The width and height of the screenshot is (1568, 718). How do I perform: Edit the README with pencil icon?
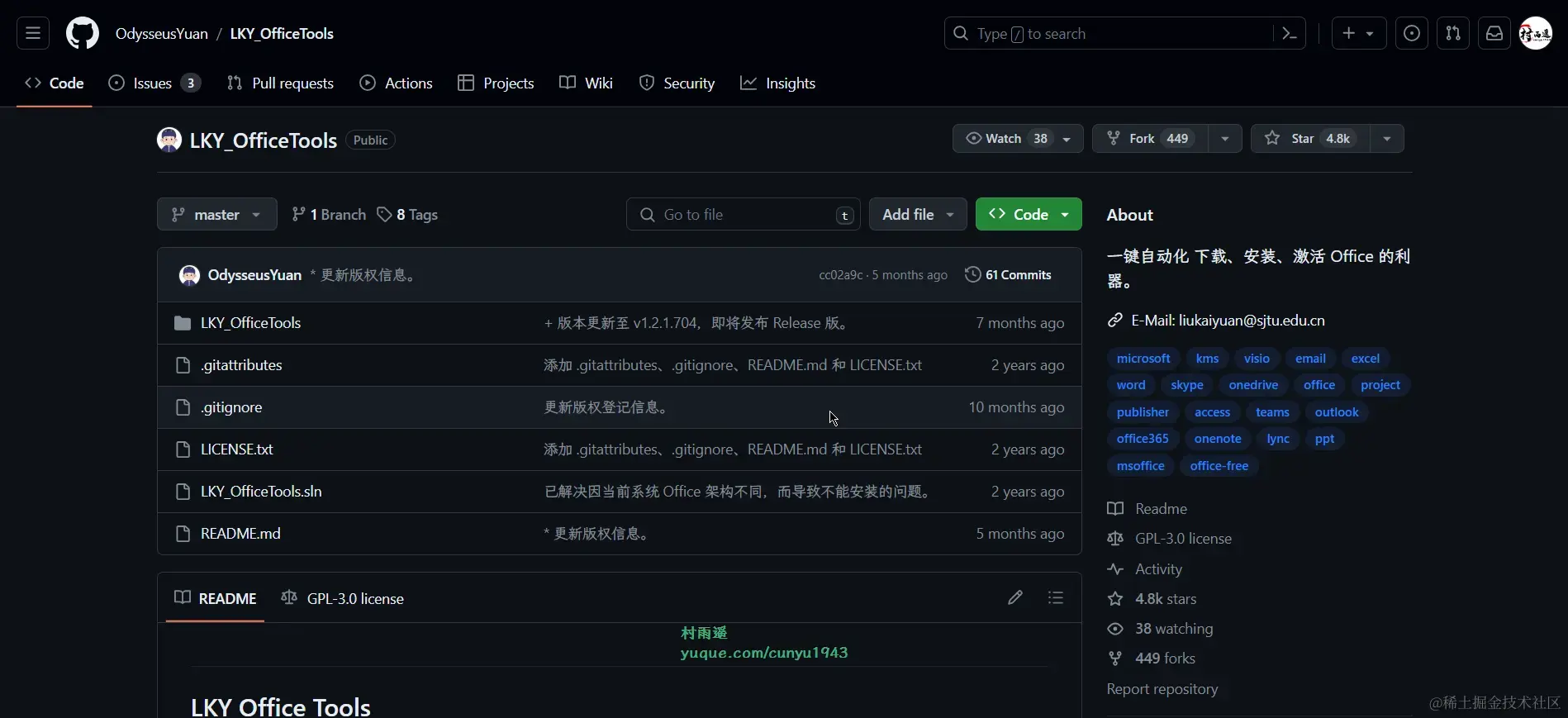(1015, 597)
